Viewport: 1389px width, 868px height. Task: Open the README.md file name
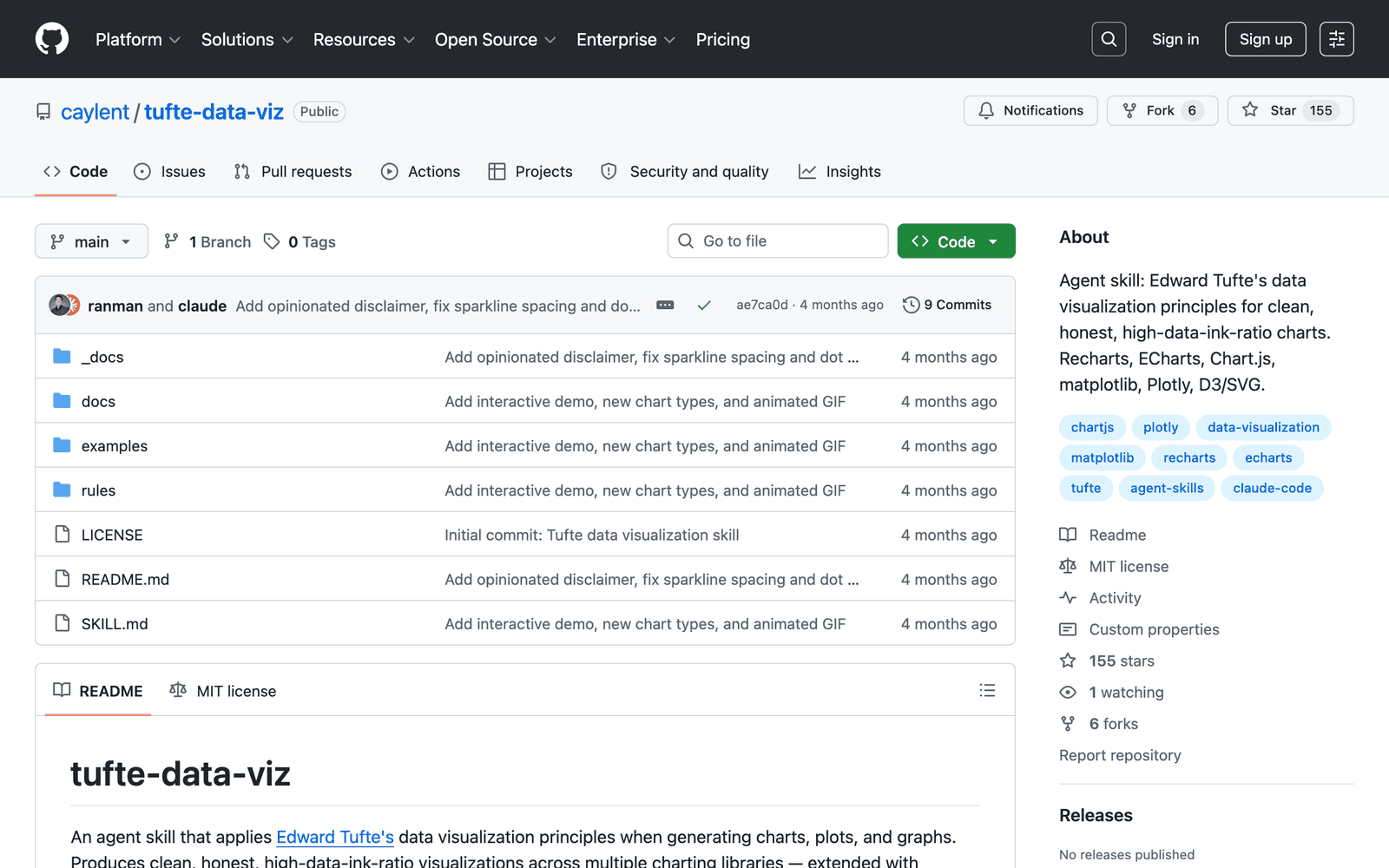click(x=125, y=579)
